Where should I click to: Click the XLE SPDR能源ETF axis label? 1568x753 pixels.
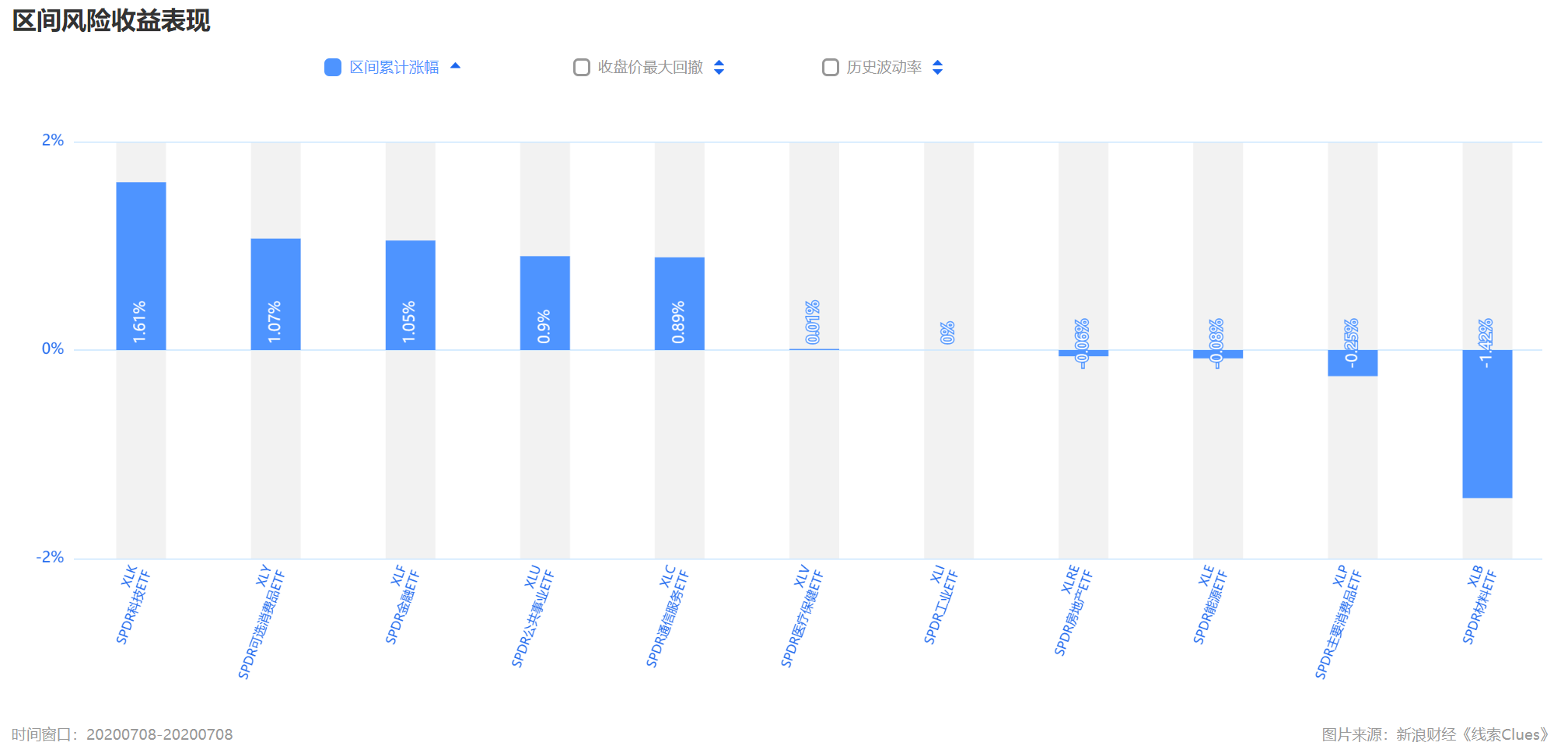pos(1210,604)
